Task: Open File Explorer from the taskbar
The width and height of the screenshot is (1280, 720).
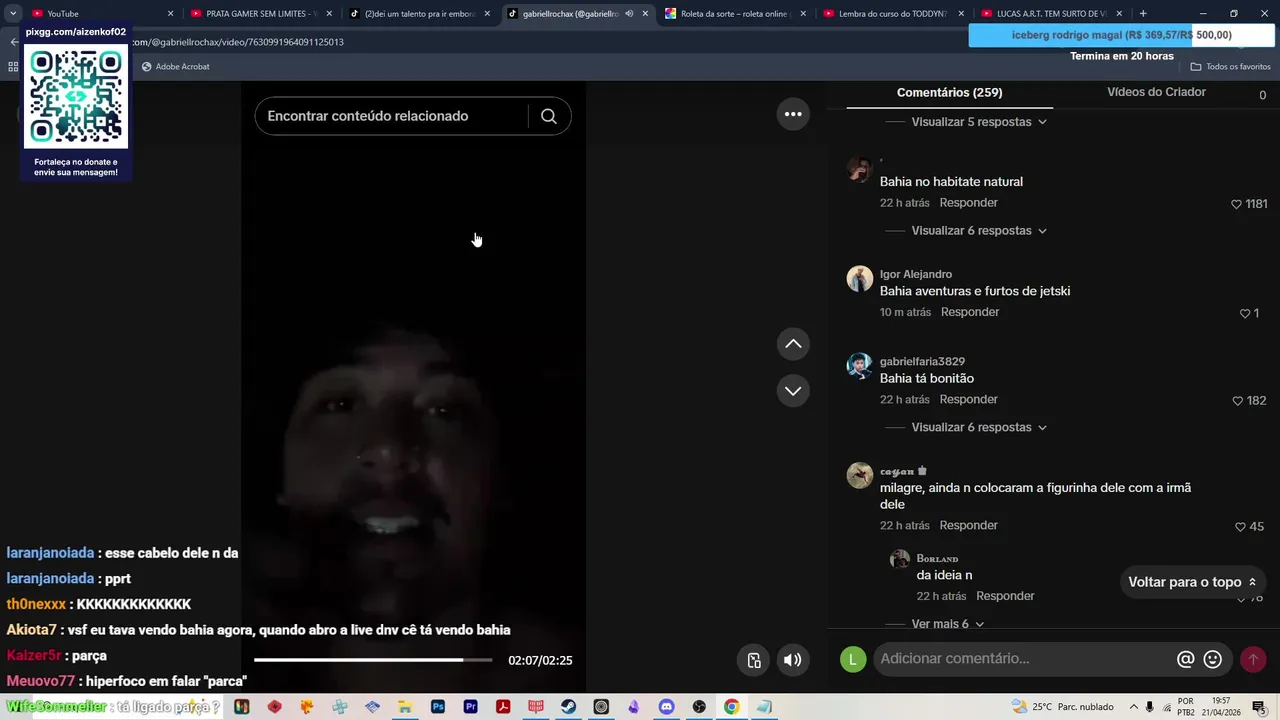Action: 405,707
